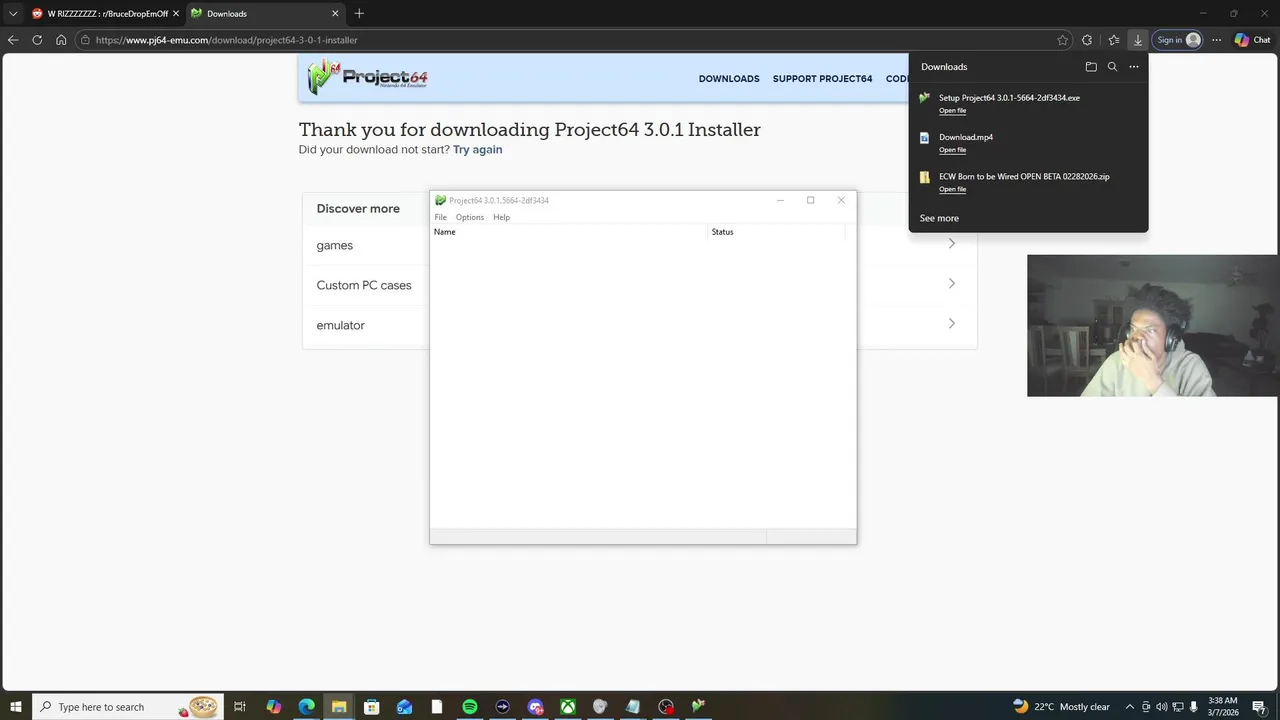Close the Downloads browser tab
Viewport: 1280px width, 720px height.
[335, 14]
